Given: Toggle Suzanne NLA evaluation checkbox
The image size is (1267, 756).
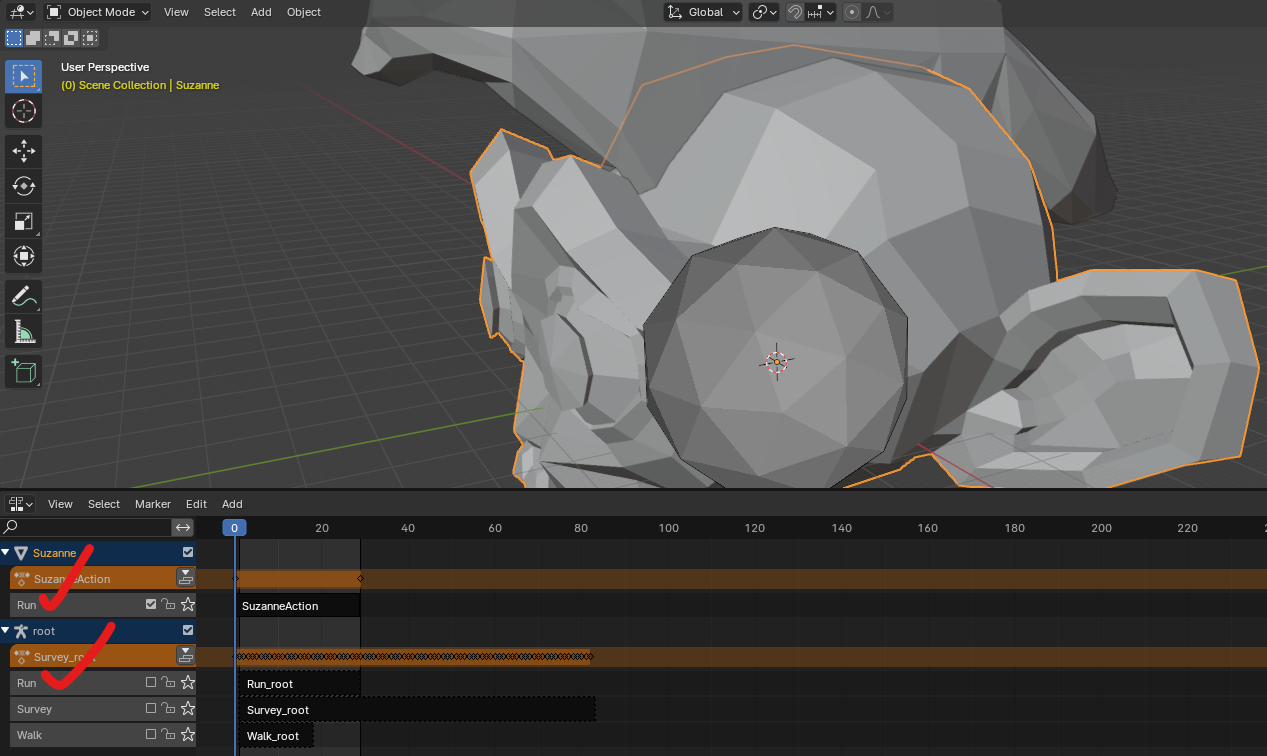Looking at the screenshot, I should [187, 552].
